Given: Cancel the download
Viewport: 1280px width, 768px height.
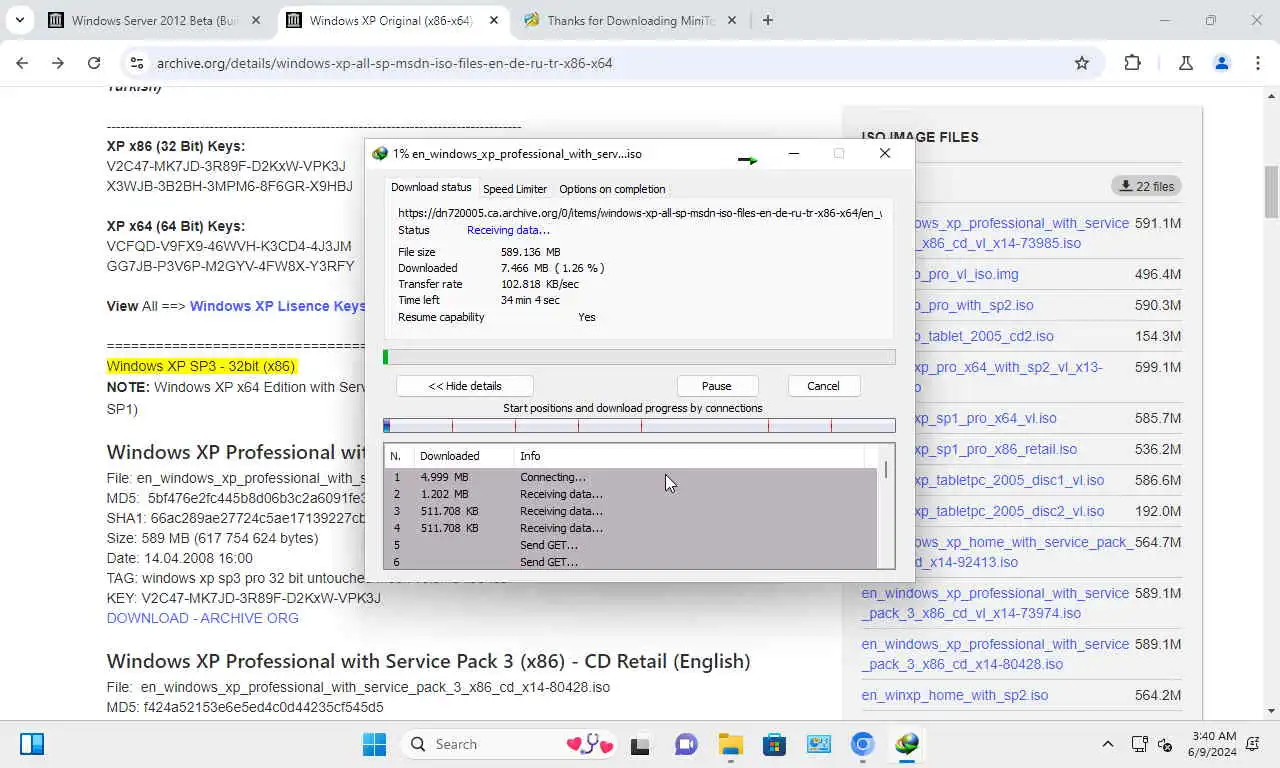Looking at the screenshot, I should pos(823,386).
